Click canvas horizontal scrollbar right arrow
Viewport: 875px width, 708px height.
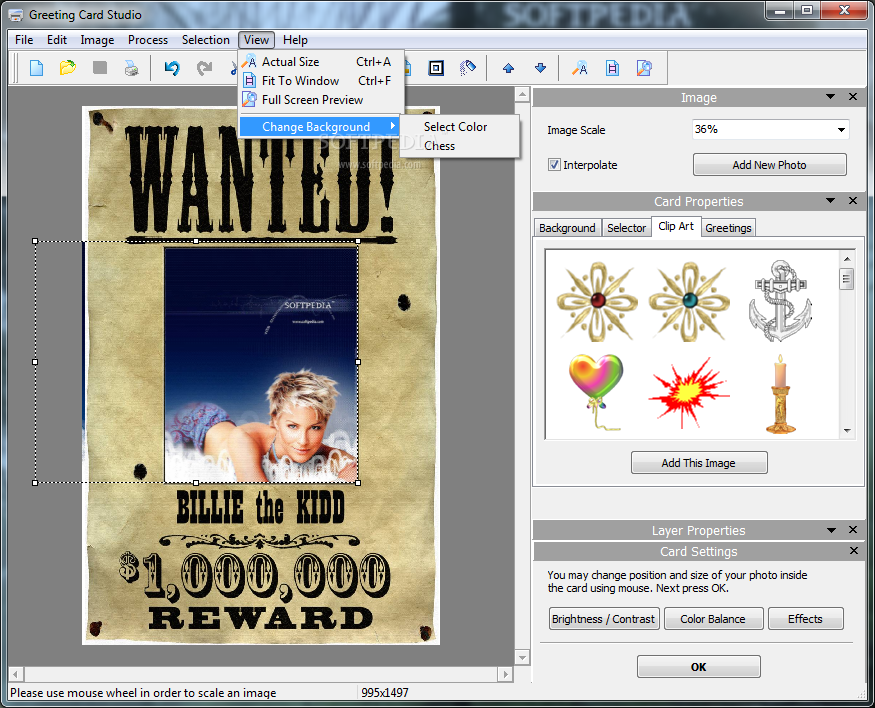tap(505, 674)
